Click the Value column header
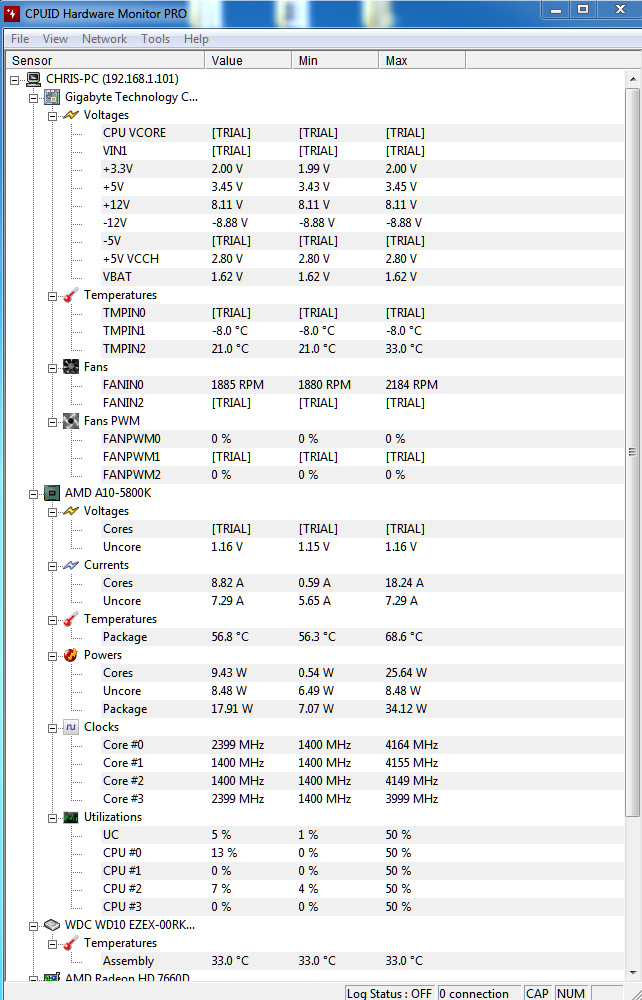This screenshot has width=642, height=1000. click(248, 61)
